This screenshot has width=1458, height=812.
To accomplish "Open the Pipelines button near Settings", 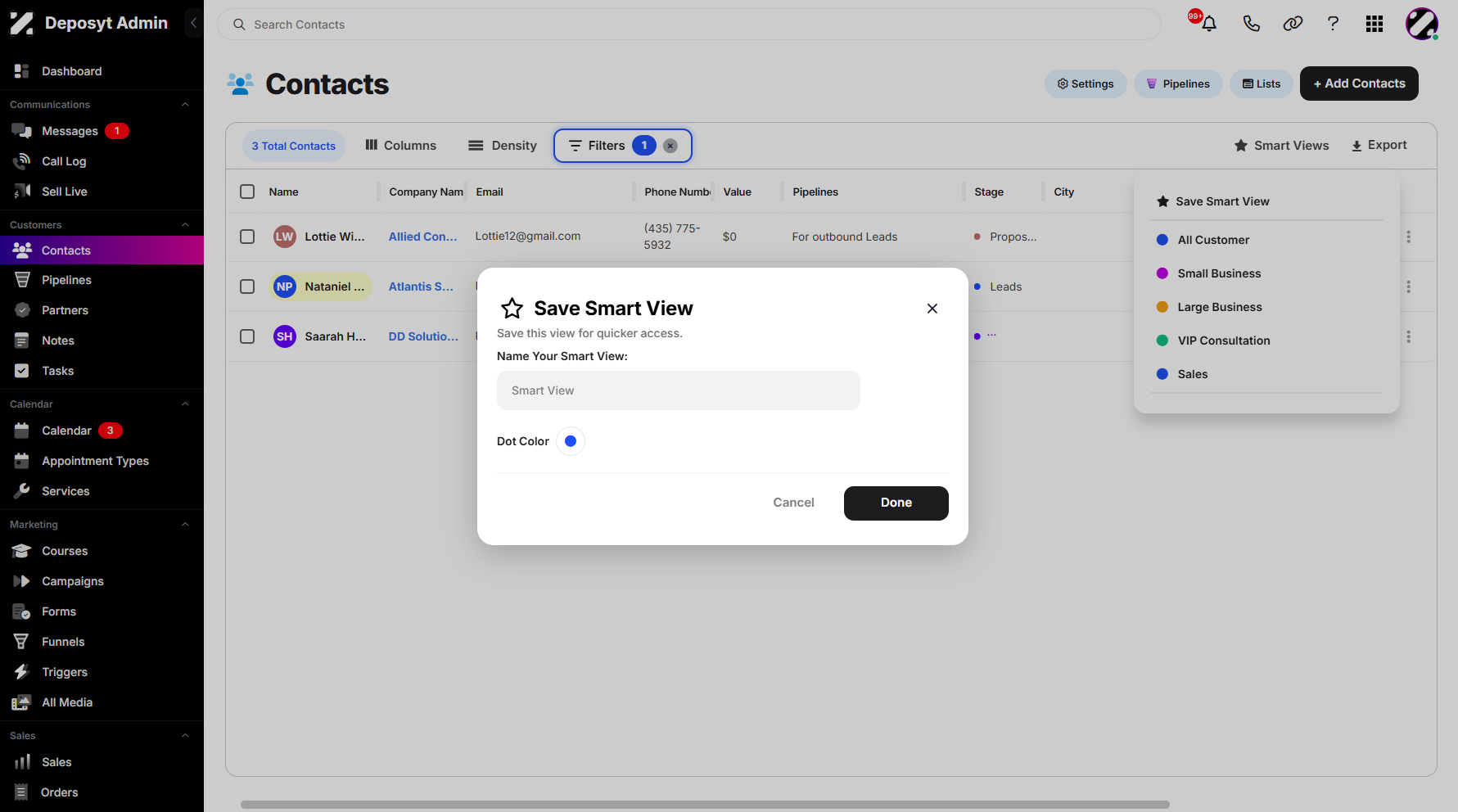I will tap(1178, 83).
